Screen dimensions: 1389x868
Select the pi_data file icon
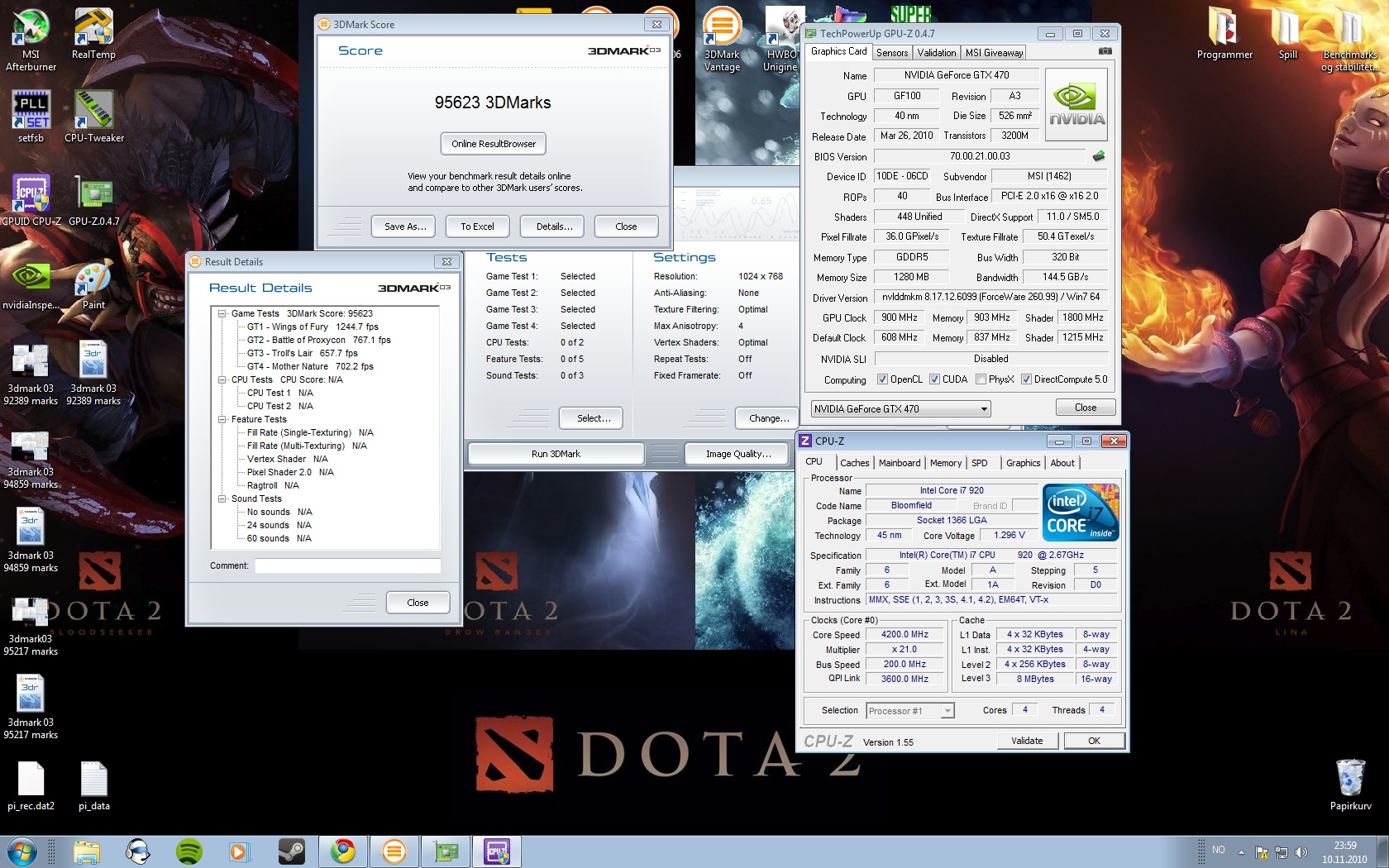coord(94,785)
